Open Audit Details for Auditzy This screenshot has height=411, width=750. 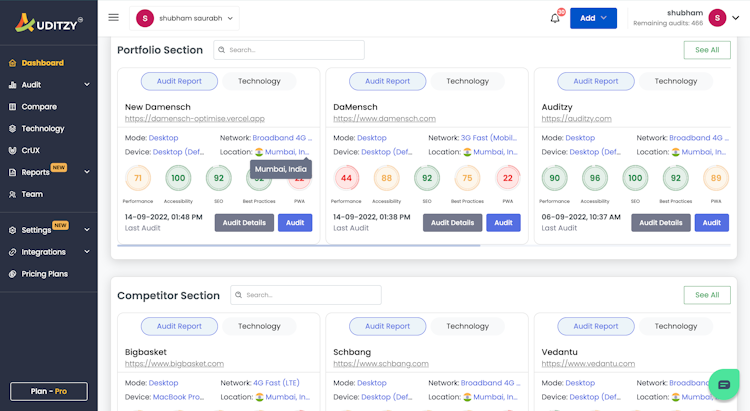[x=661, y=222]
